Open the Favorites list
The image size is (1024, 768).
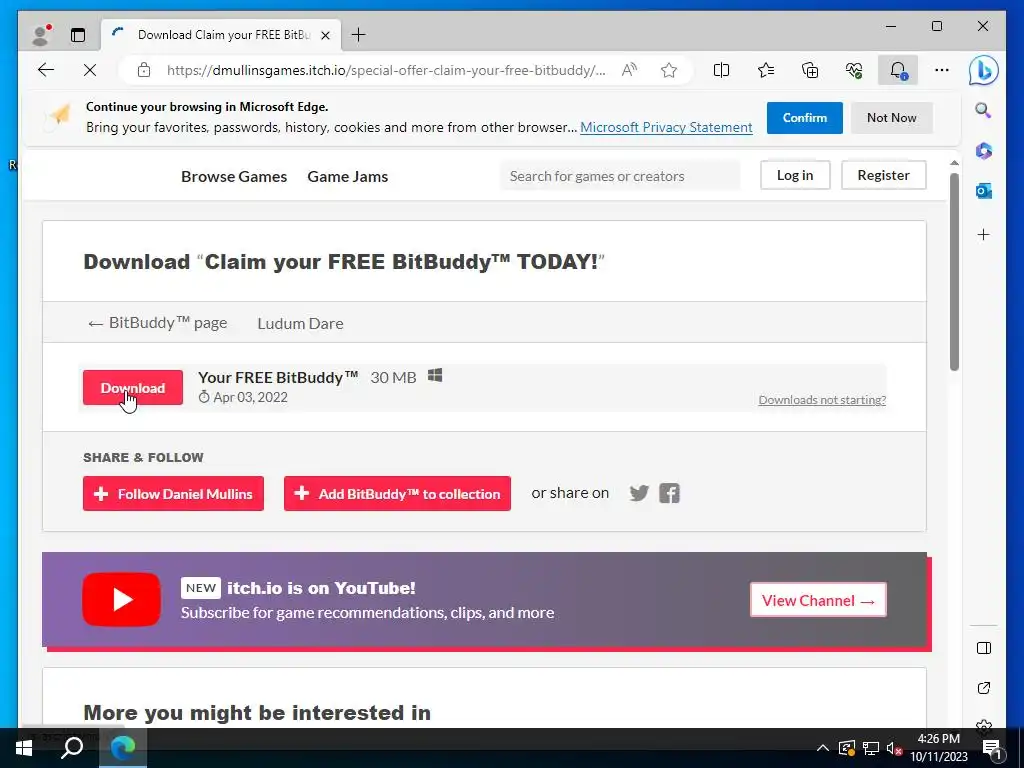(x=766, y=70)
